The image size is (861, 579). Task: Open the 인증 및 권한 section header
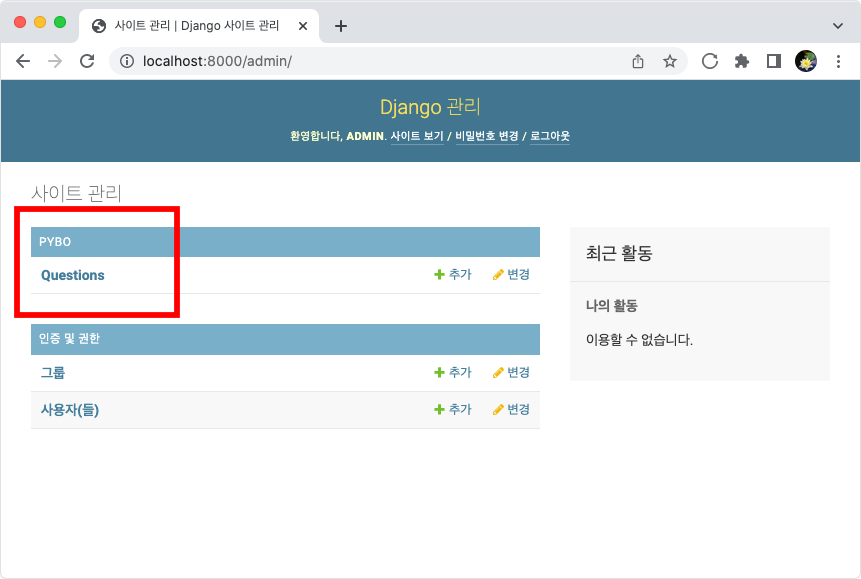point(69,338)
